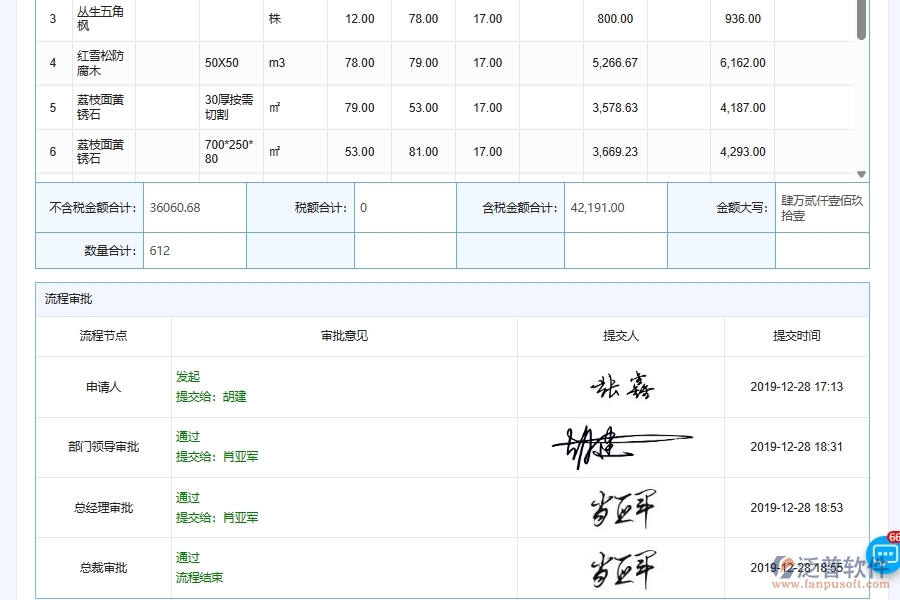Click 通过 in the 部门领导审批 row
Viewport: 900px width, 600px height.
[187, 437]
